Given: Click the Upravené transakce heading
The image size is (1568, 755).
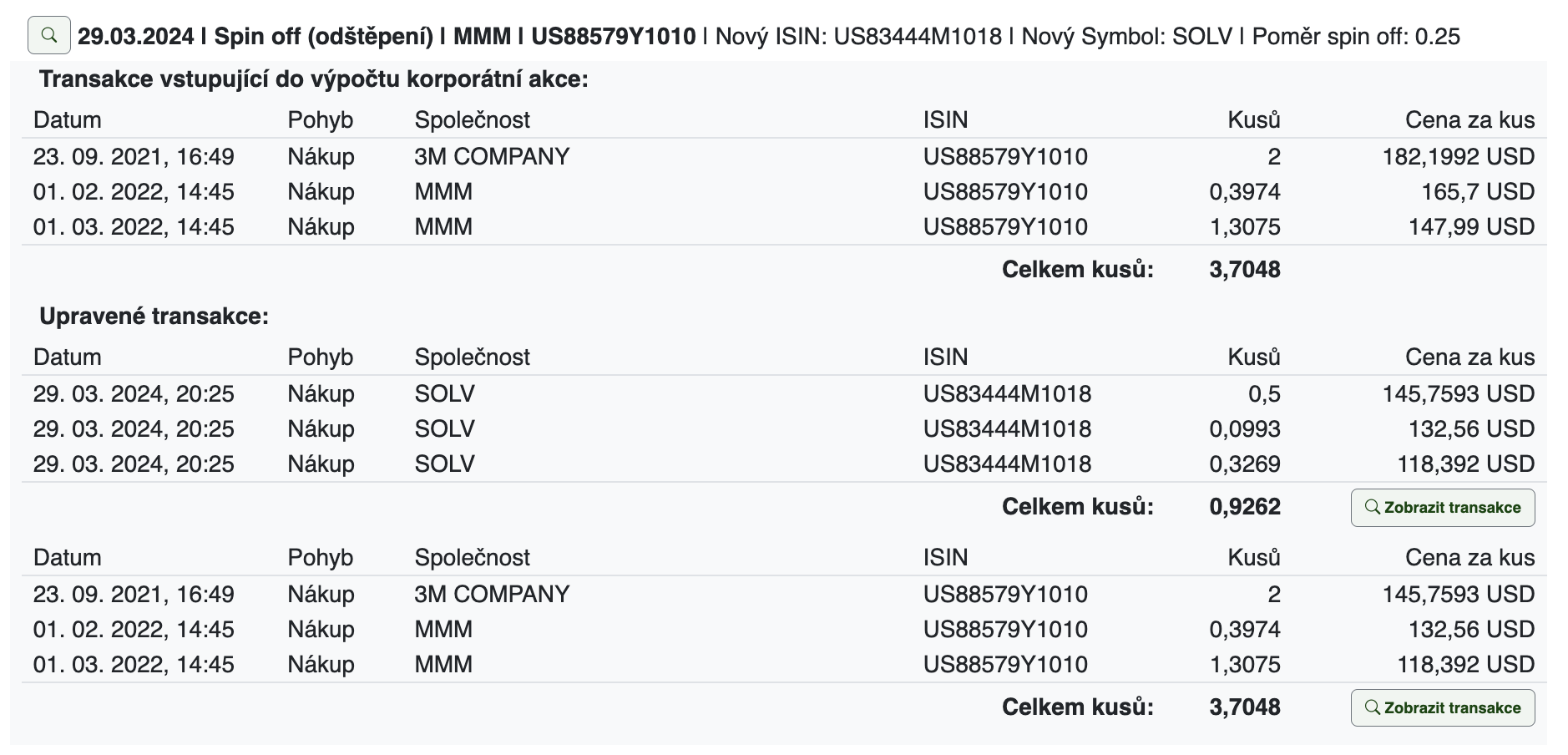Looking at the screenshot, I should [154, 317].
